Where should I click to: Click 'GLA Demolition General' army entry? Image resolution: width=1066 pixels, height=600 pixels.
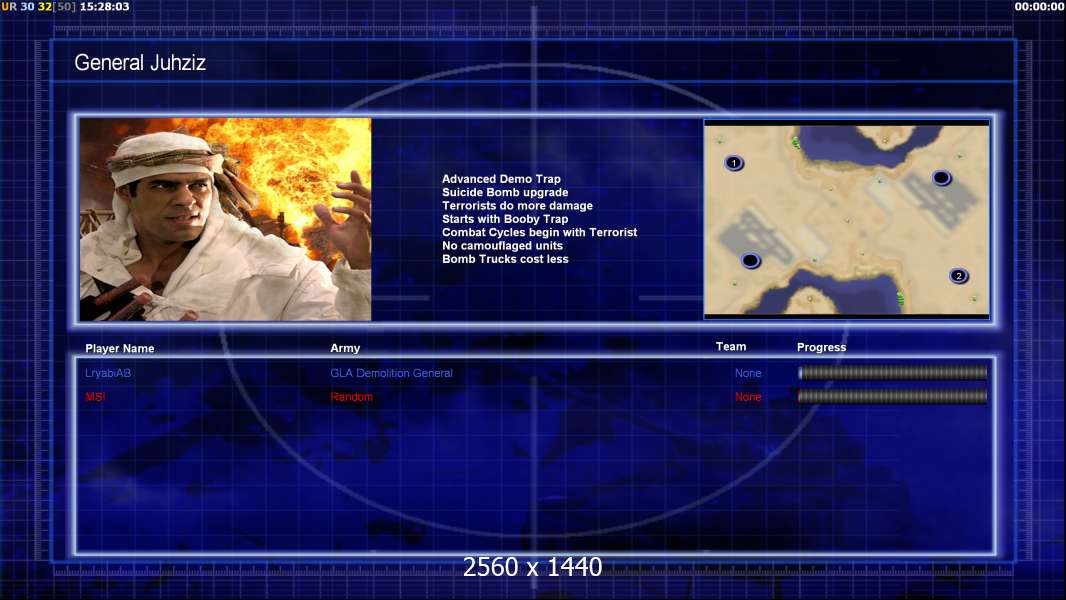(392, 373)
